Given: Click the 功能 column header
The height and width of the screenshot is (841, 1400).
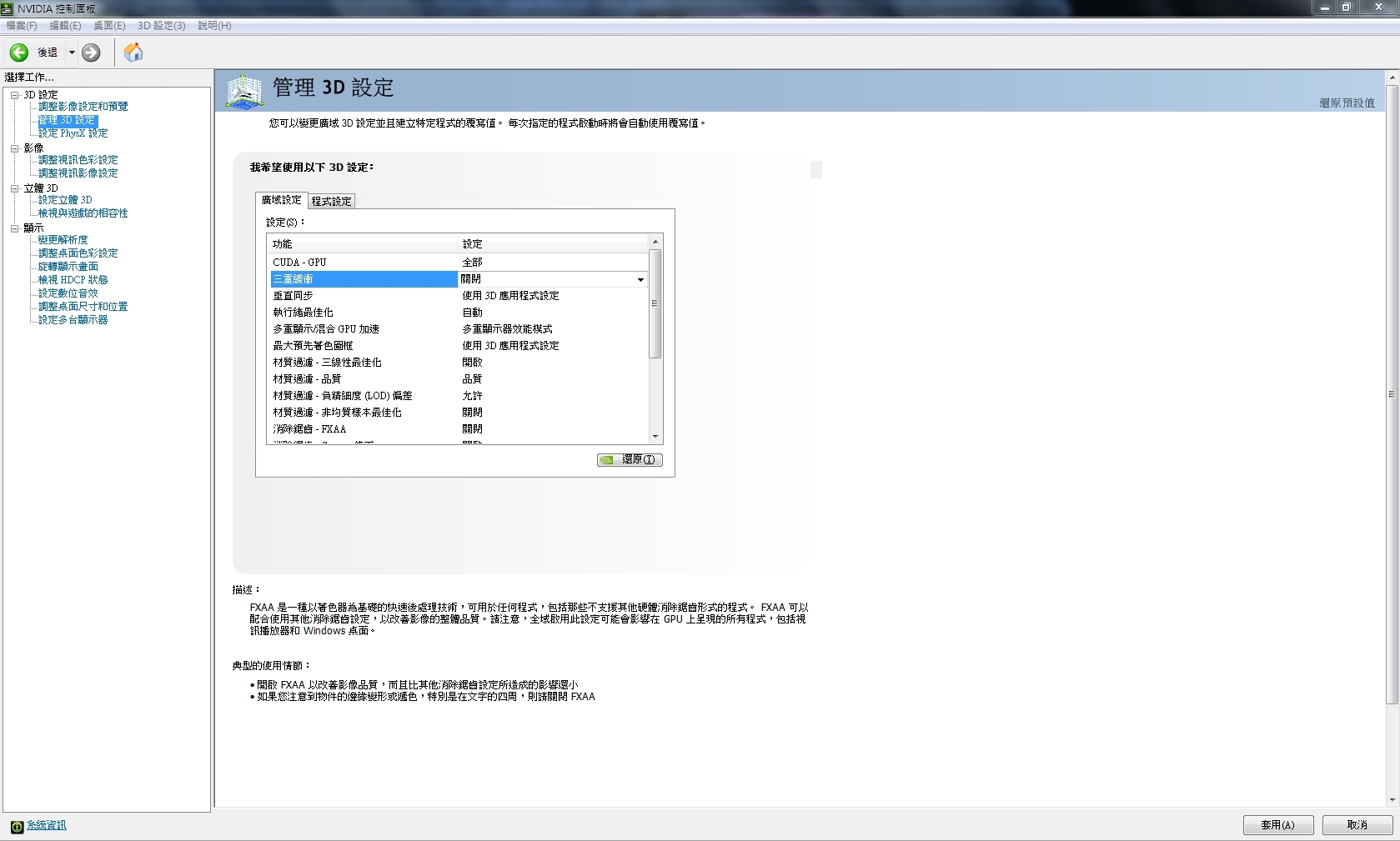Looking at the screenshot, I should [x=364, y=244].
